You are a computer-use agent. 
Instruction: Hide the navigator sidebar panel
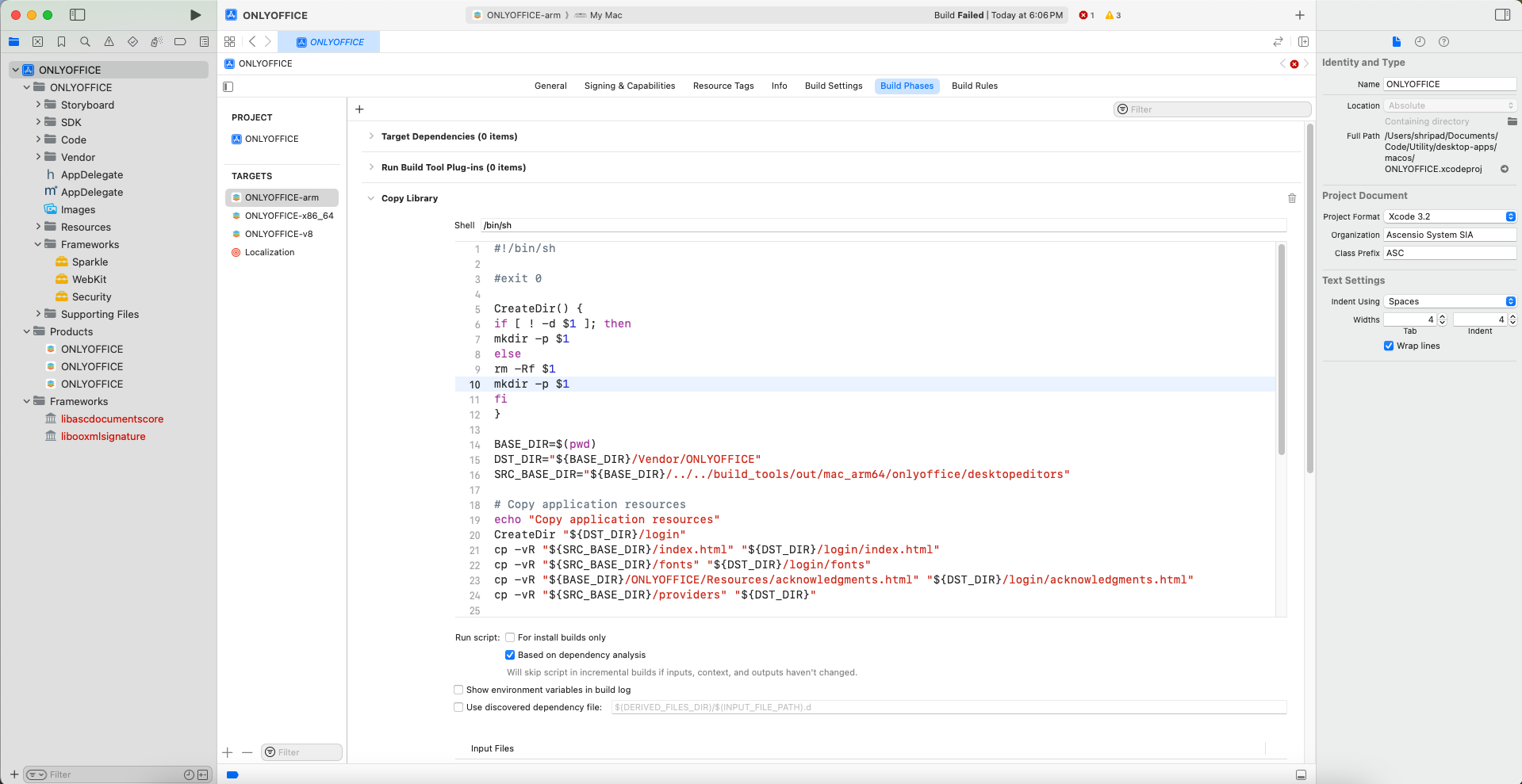pyautogui.click(x=78, y=15)
